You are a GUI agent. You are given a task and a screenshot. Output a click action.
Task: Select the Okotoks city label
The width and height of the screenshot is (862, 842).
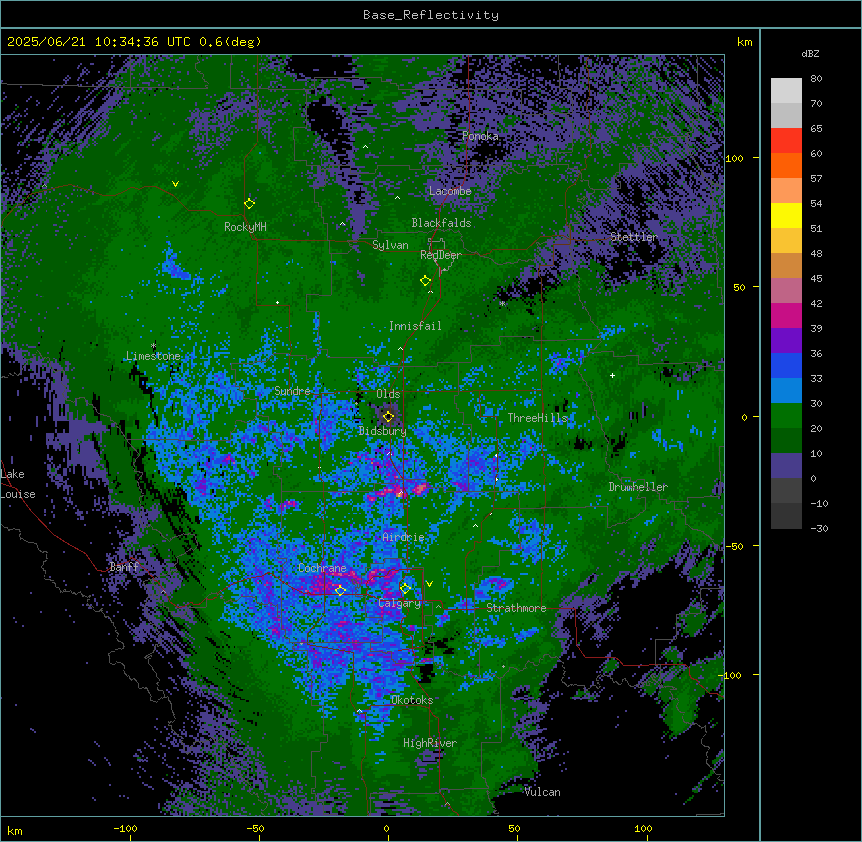coord(412,700)
